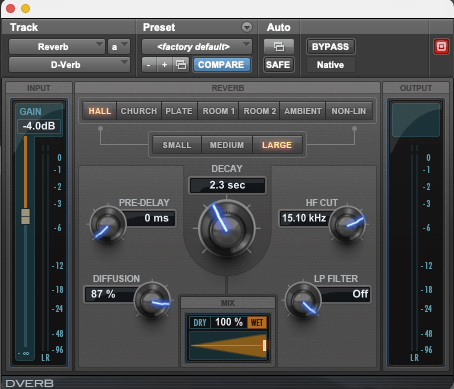This screenshot has height=389, width=454.
Task: Click the HF CUT knob
Action: [347, 224]
